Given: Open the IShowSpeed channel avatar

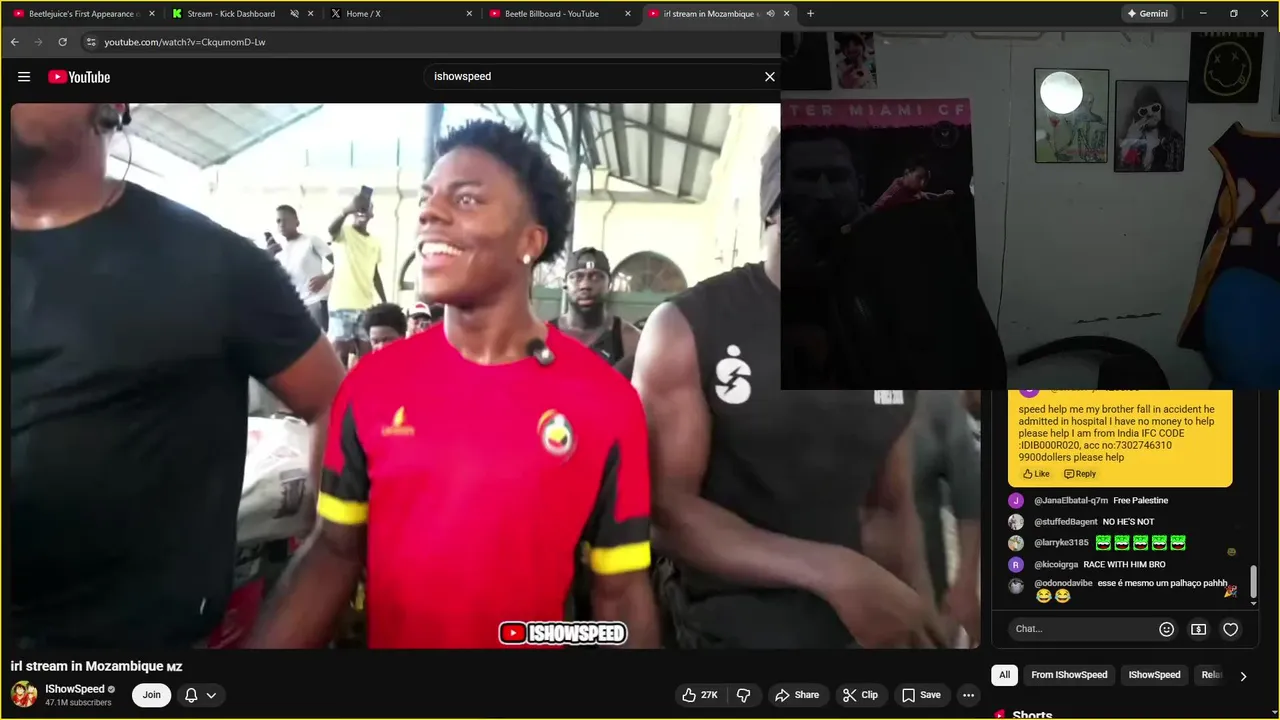Looking at the screenshot, I should (24, 694).
